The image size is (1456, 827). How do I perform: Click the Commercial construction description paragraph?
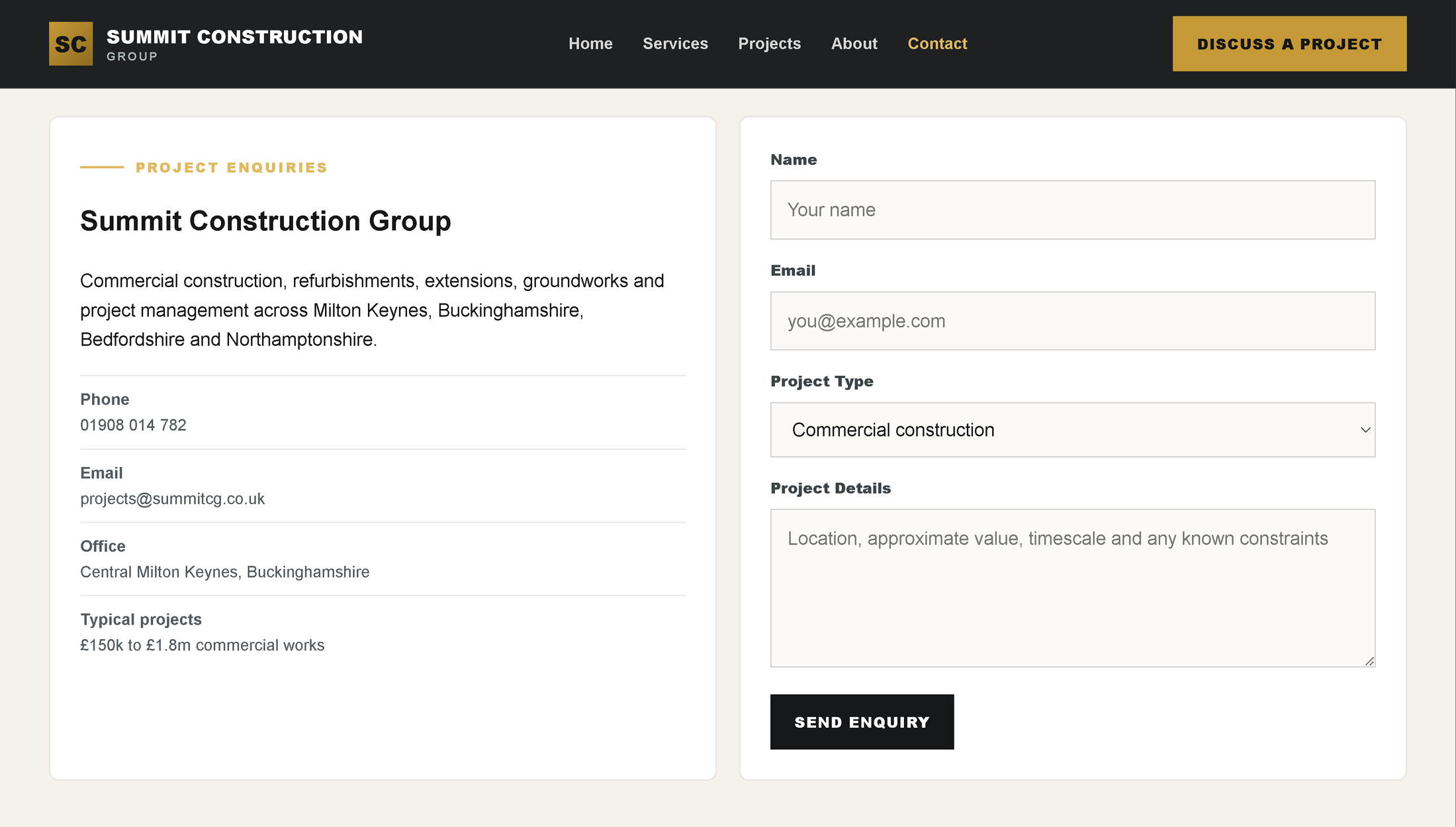pyautogui.click(x=372, y=310)
